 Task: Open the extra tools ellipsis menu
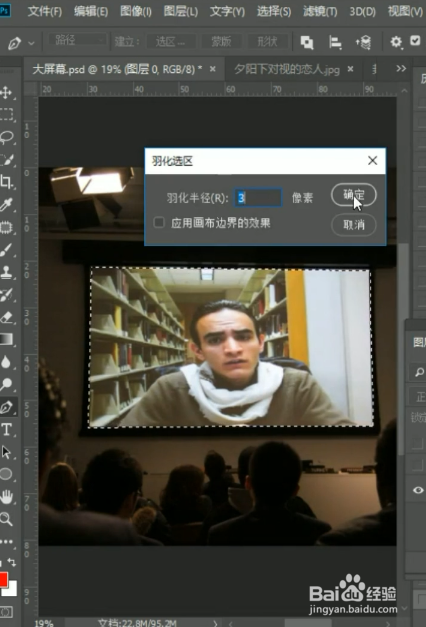(x=6, y=542)
